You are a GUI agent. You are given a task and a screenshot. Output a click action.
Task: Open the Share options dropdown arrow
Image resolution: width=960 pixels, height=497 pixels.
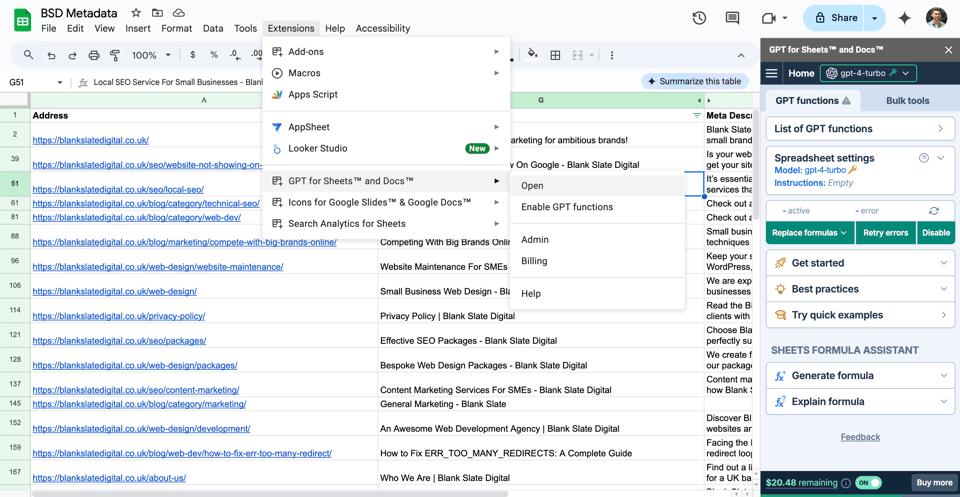[x=874, y=18]
